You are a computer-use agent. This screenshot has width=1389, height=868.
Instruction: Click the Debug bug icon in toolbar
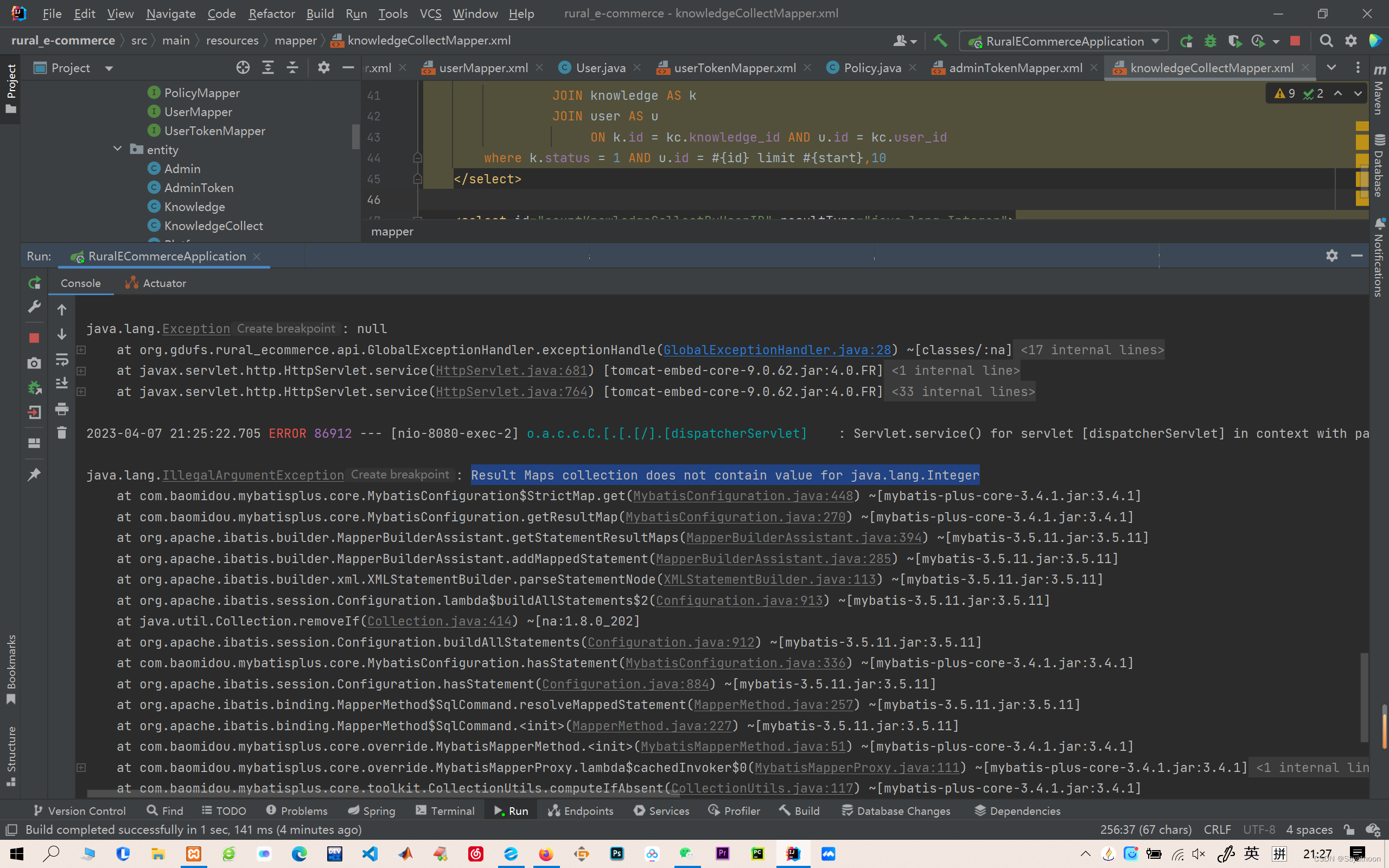pyautogui.click(x=1210, y=41)
